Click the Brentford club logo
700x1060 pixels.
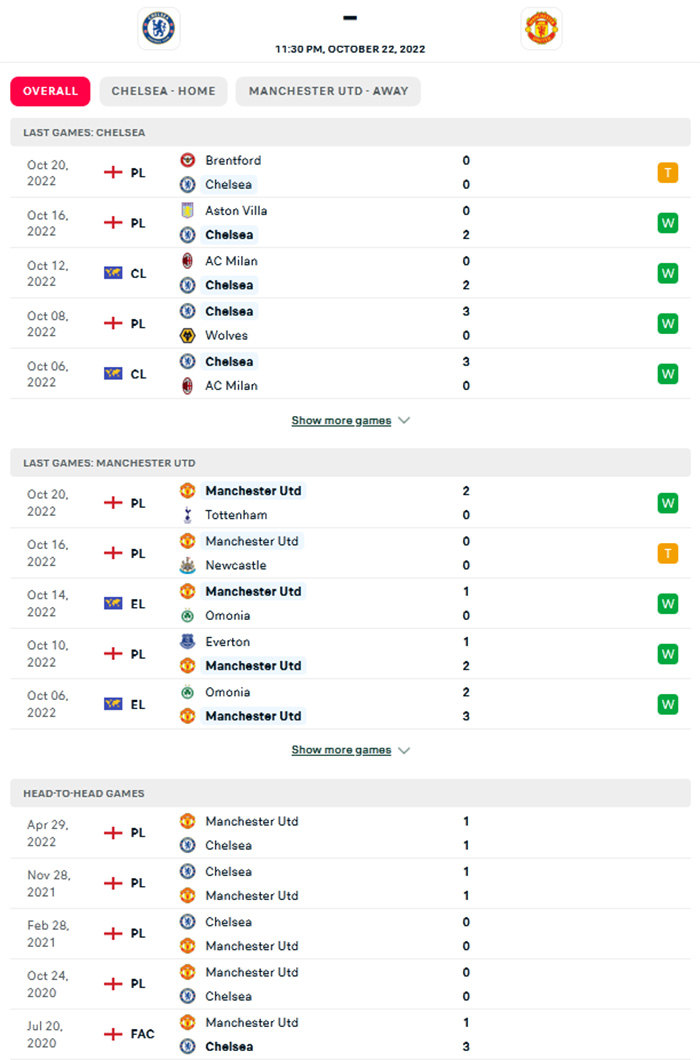tap(187, 160)
